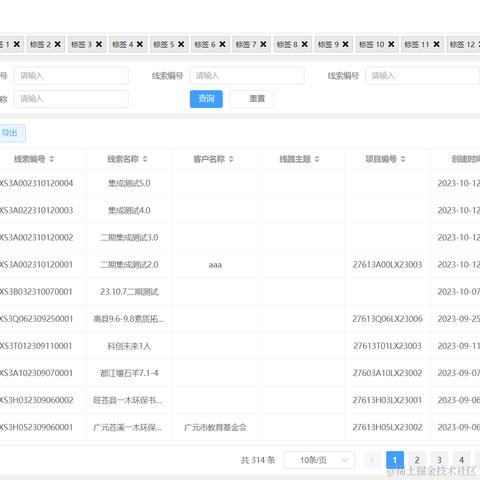Click clue number ending 0120004
The image size is (480, 480).
pos(36,183)
